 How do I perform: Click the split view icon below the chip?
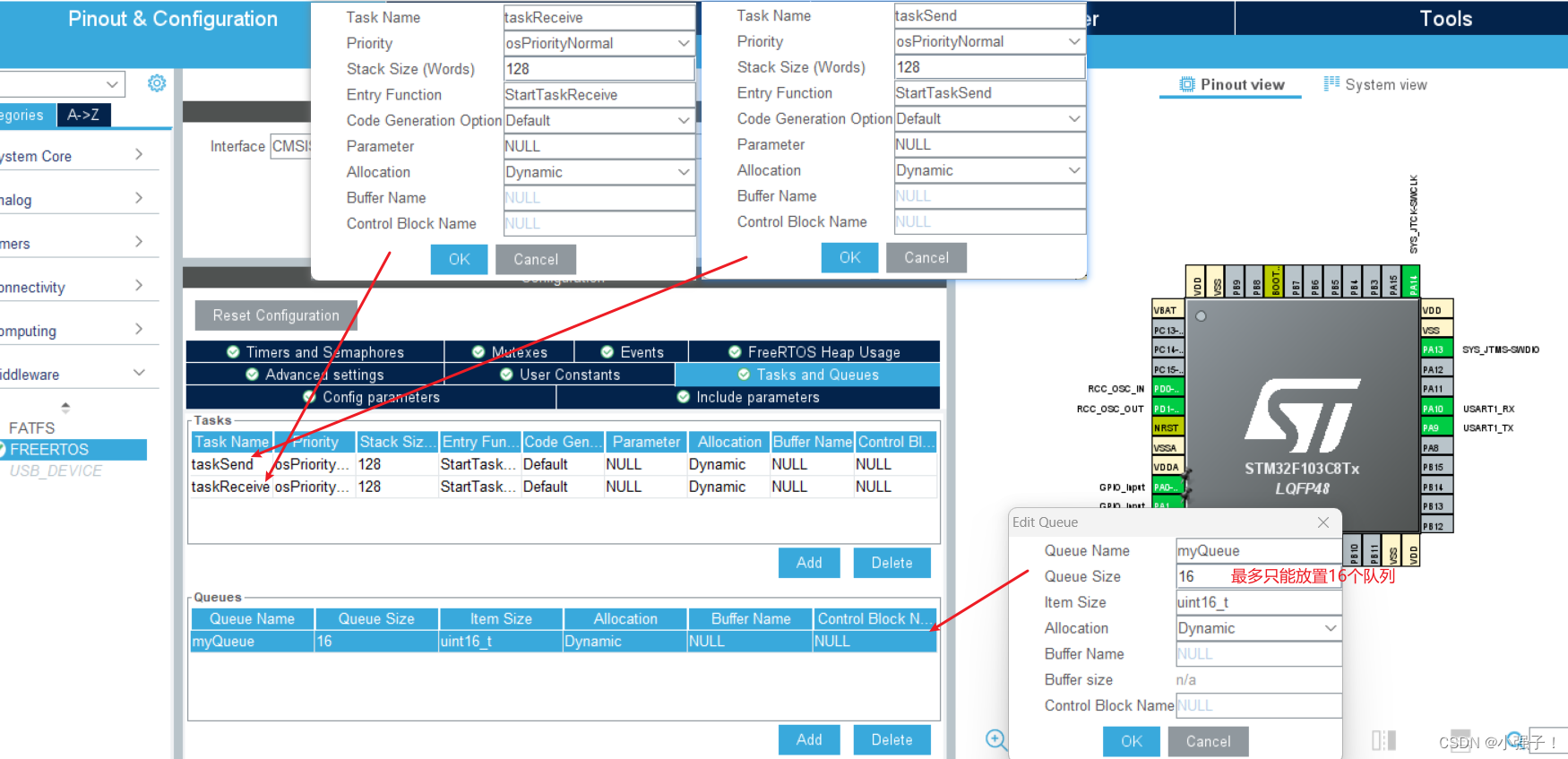pos(1383,740)
